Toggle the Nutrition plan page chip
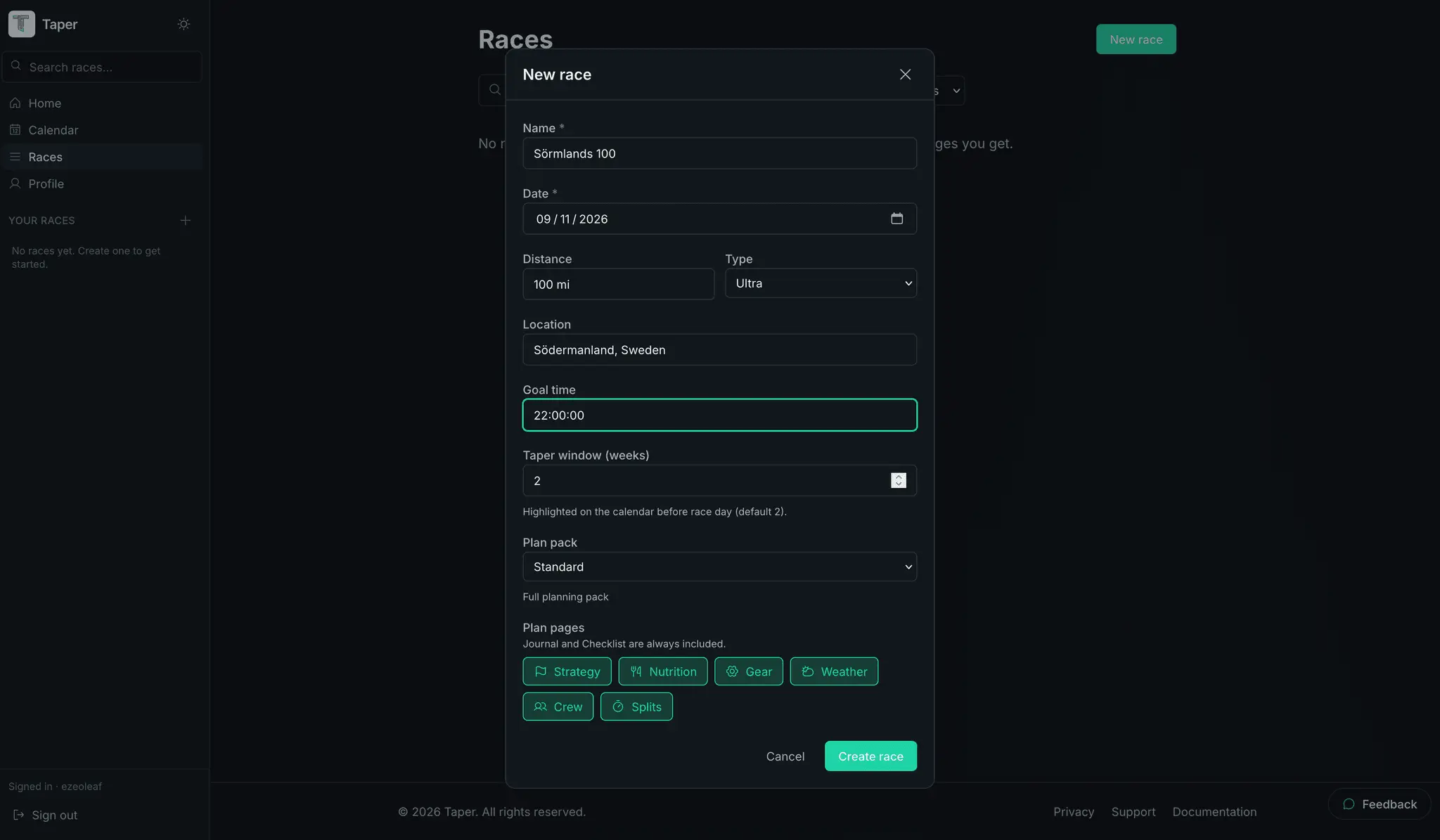Viewport: 1440px width, 840px height. 663,671
